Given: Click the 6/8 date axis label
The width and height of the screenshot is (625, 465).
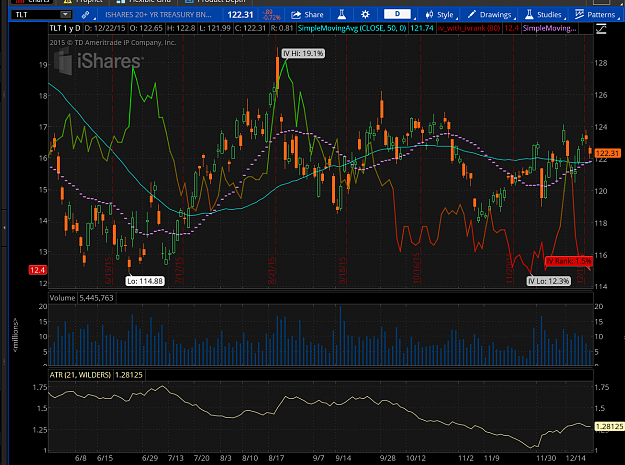Looking at the screenshot, I should tap(81, 458).
